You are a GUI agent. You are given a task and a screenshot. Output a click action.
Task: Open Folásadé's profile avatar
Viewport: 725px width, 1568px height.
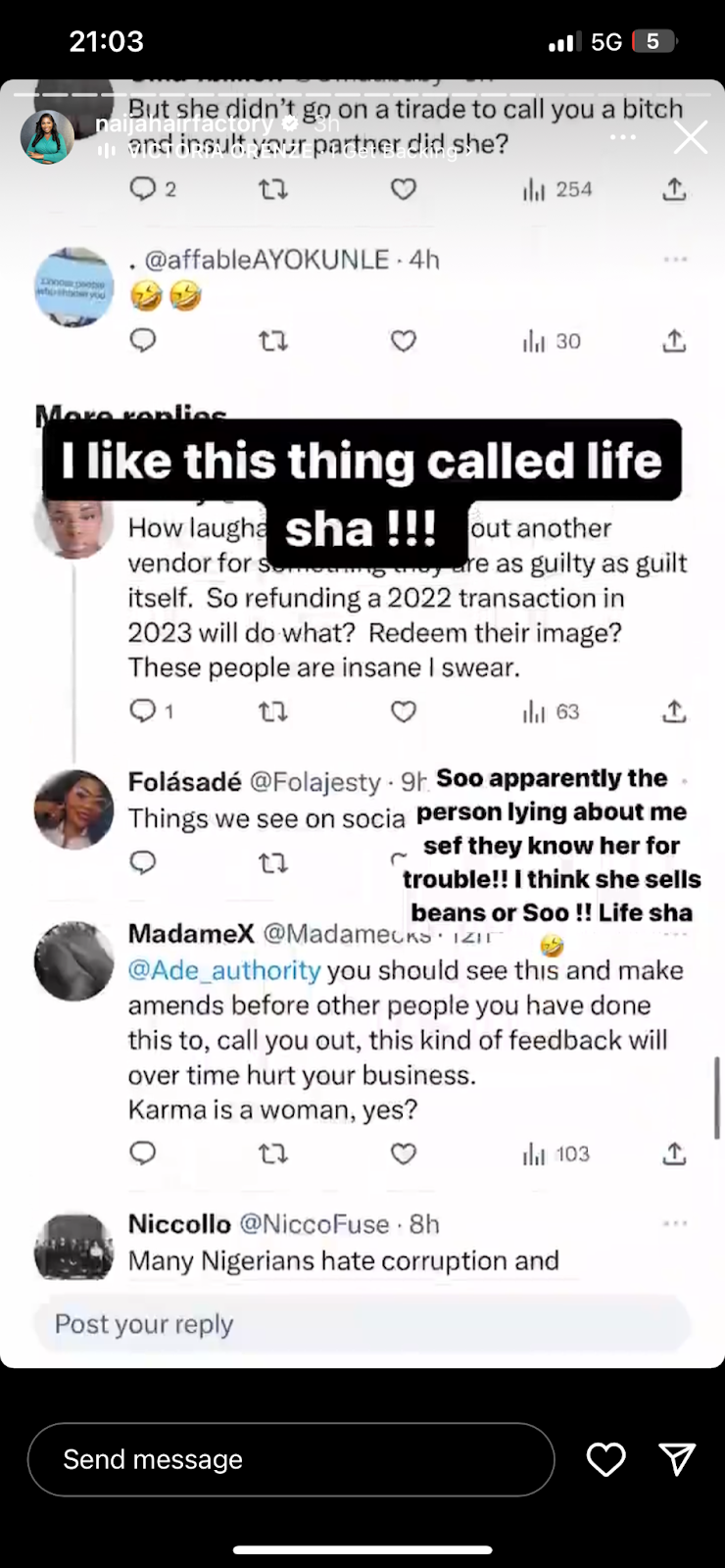[73, 809]
